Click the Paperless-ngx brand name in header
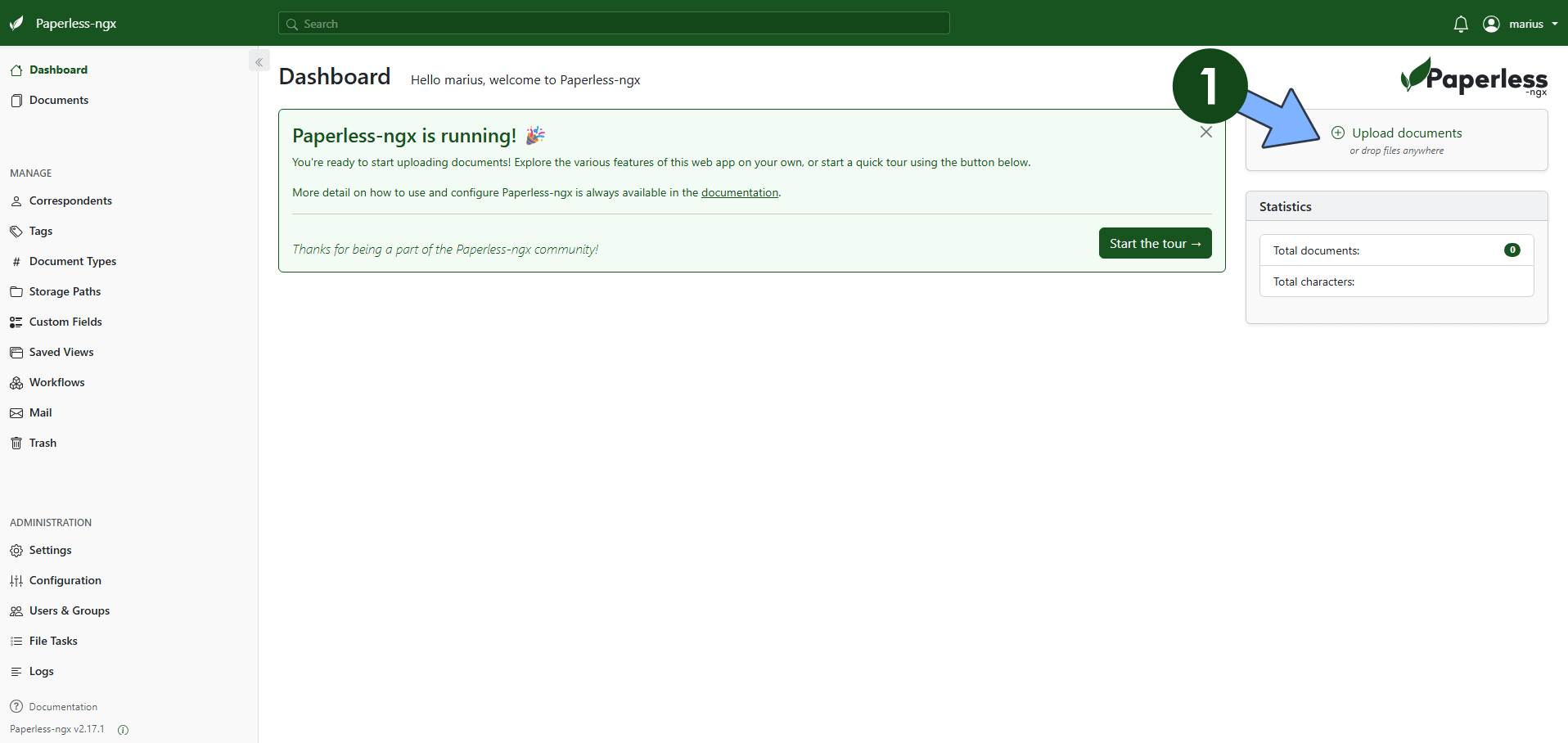 (x=76, y=24)
